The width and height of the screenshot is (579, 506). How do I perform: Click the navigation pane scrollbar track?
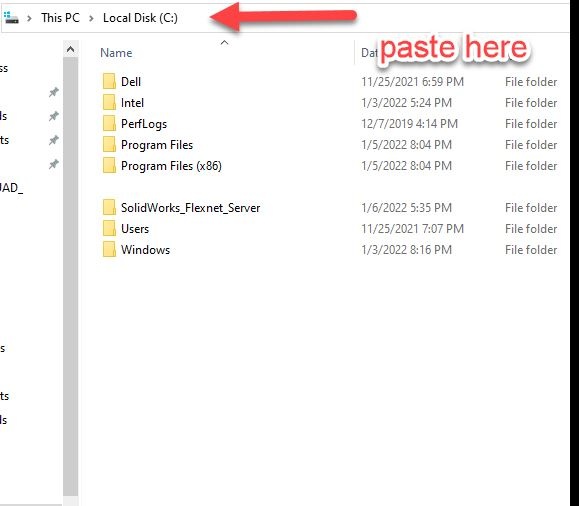pyautogui.click(x=71, y=277)
